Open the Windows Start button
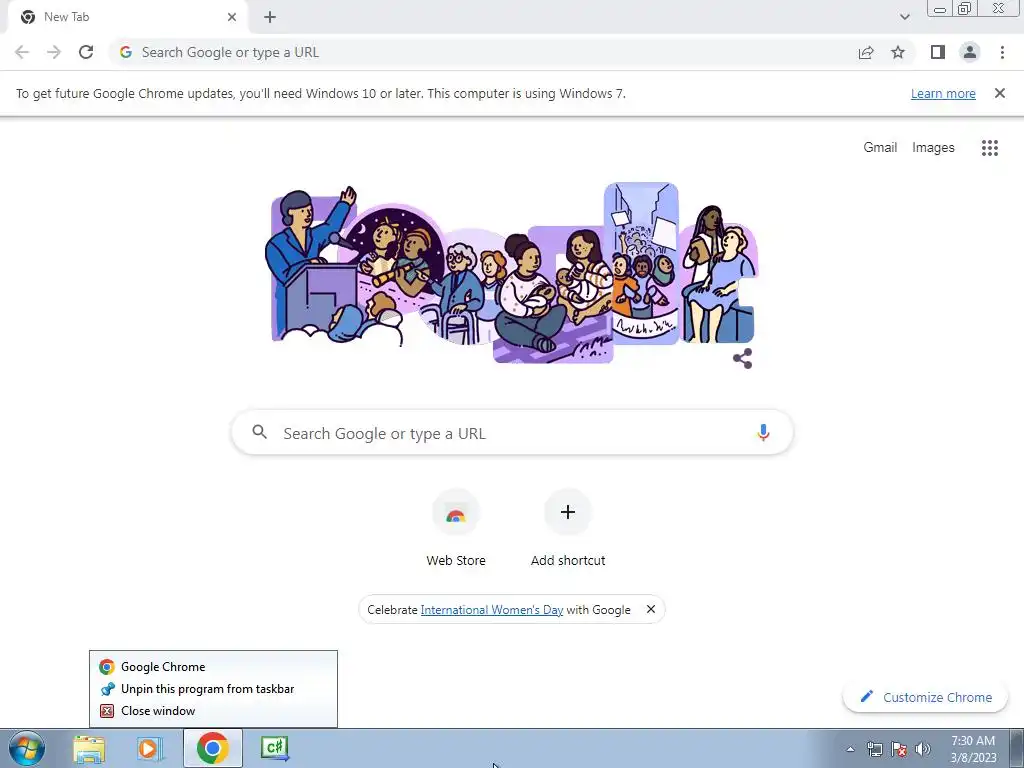The width and height of the screenshot is (1024, 768). (26, 748)
